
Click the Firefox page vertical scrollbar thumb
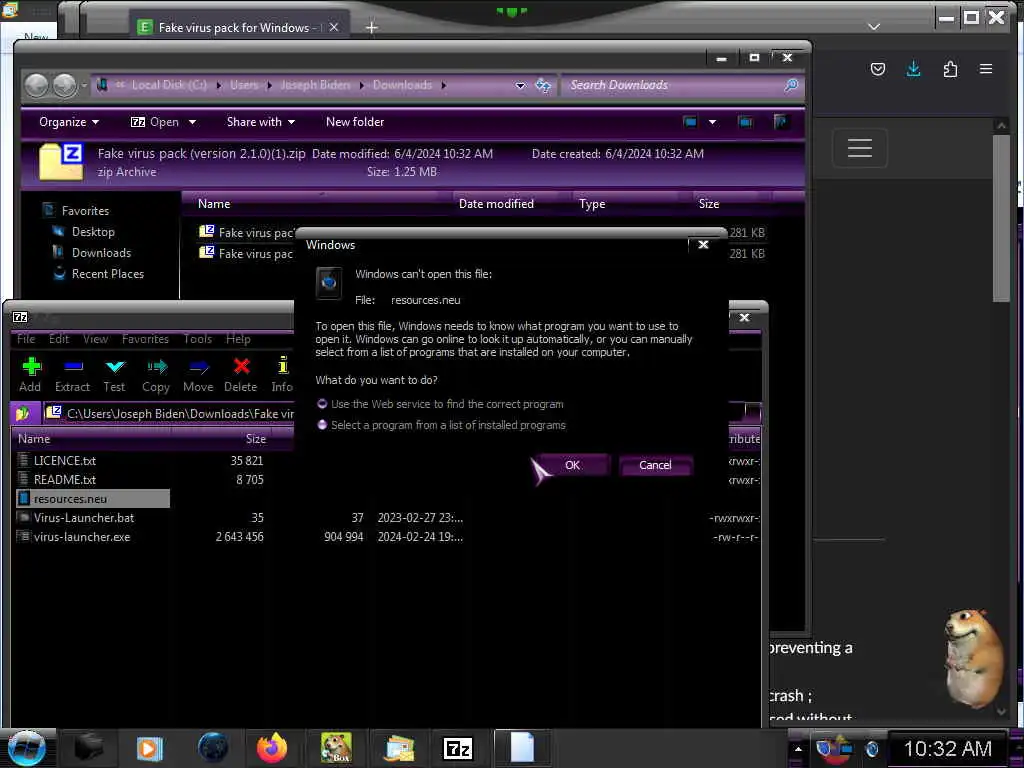point(1000,218)
